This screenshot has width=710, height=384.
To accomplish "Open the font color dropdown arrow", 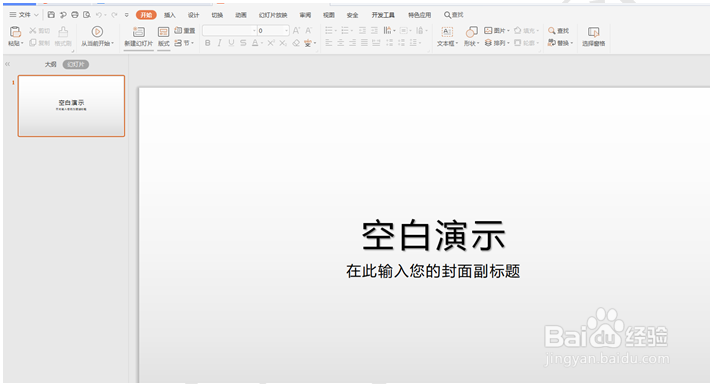I will pyautogui.click(x=262, y=43).
